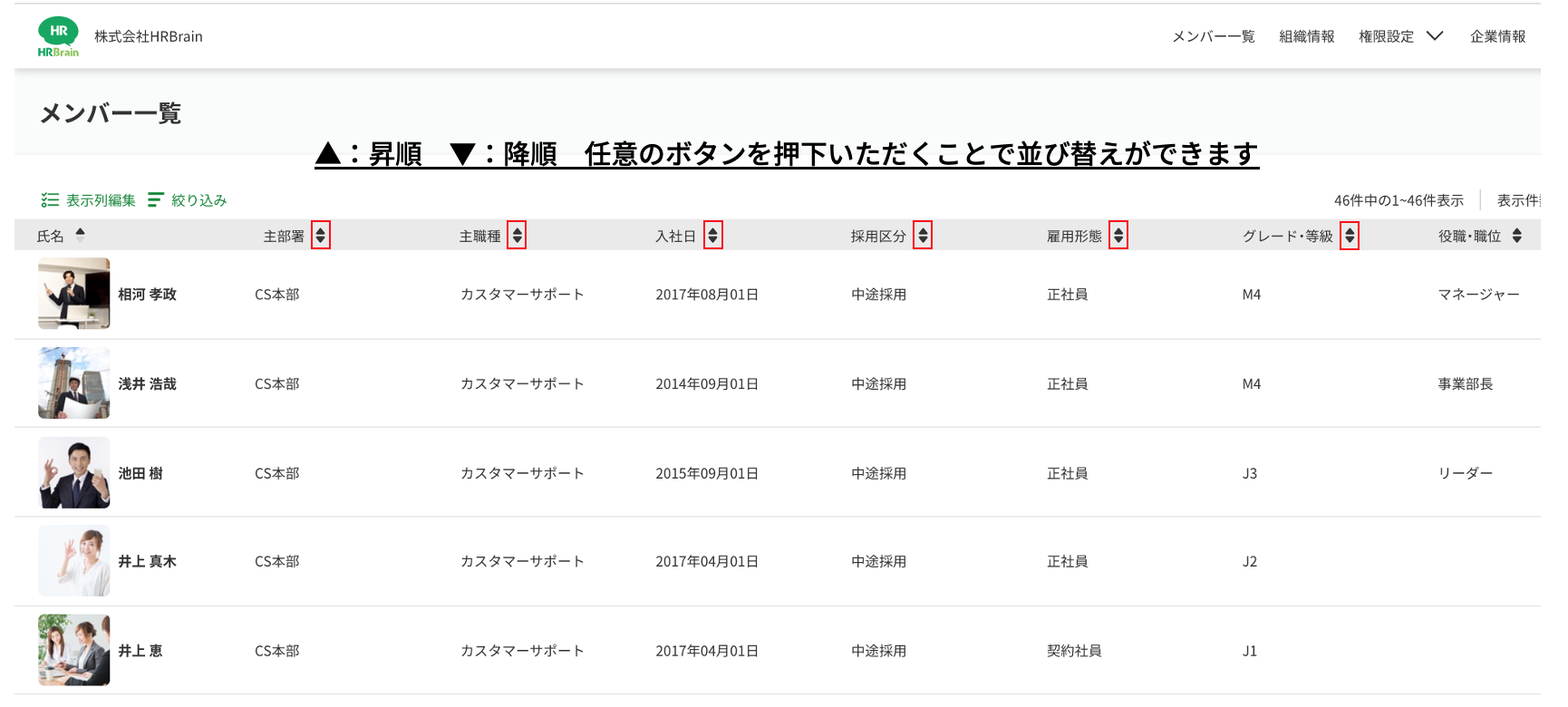Click the HRBrain logo icon
1568x707 pixels.
58,37
